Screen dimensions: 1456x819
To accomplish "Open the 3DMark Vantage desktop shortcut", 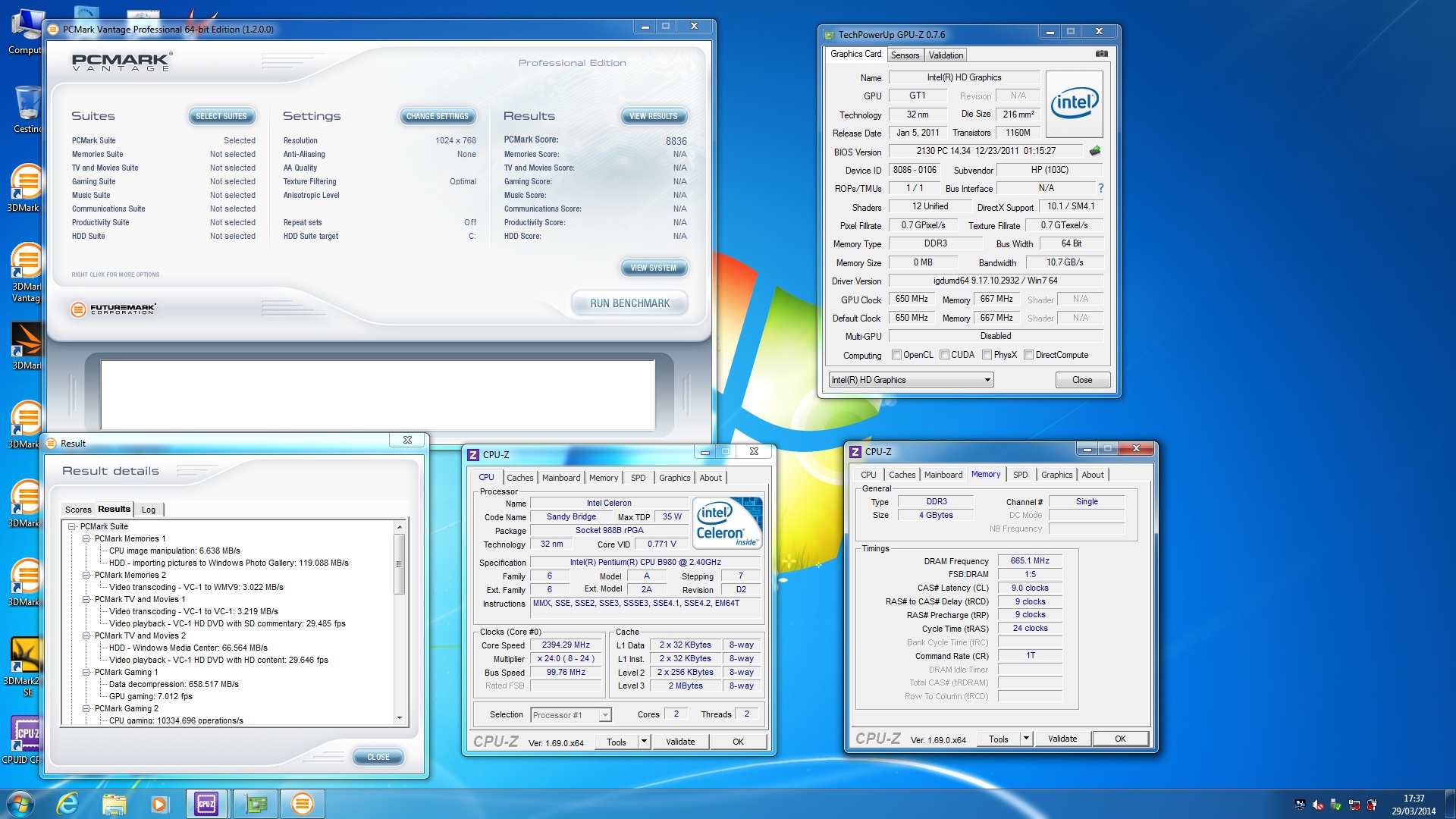I will click(26, 273).
